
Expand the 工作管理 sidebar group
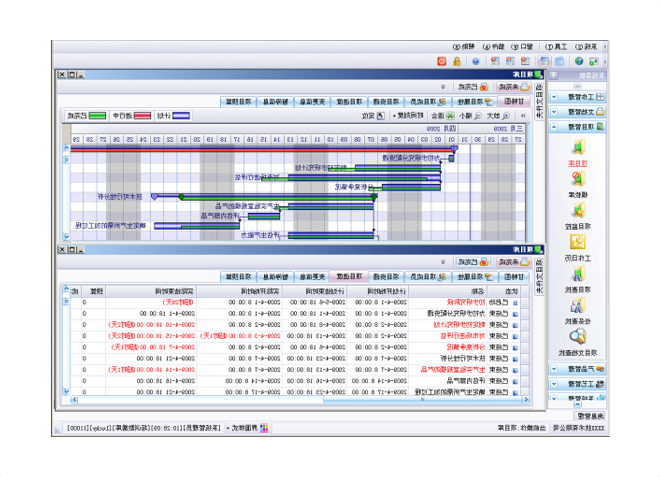coord(580,97)
